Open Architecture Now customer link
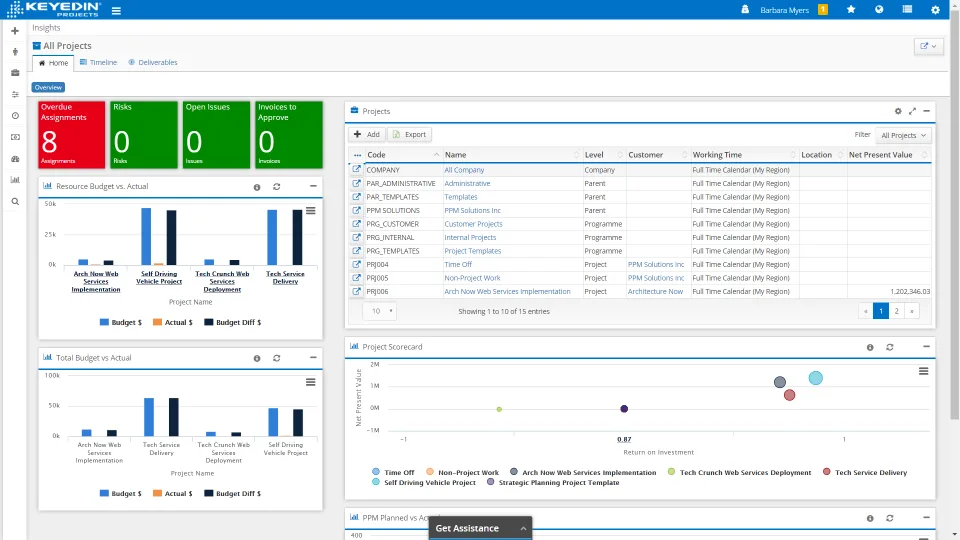 pos(655,291)
